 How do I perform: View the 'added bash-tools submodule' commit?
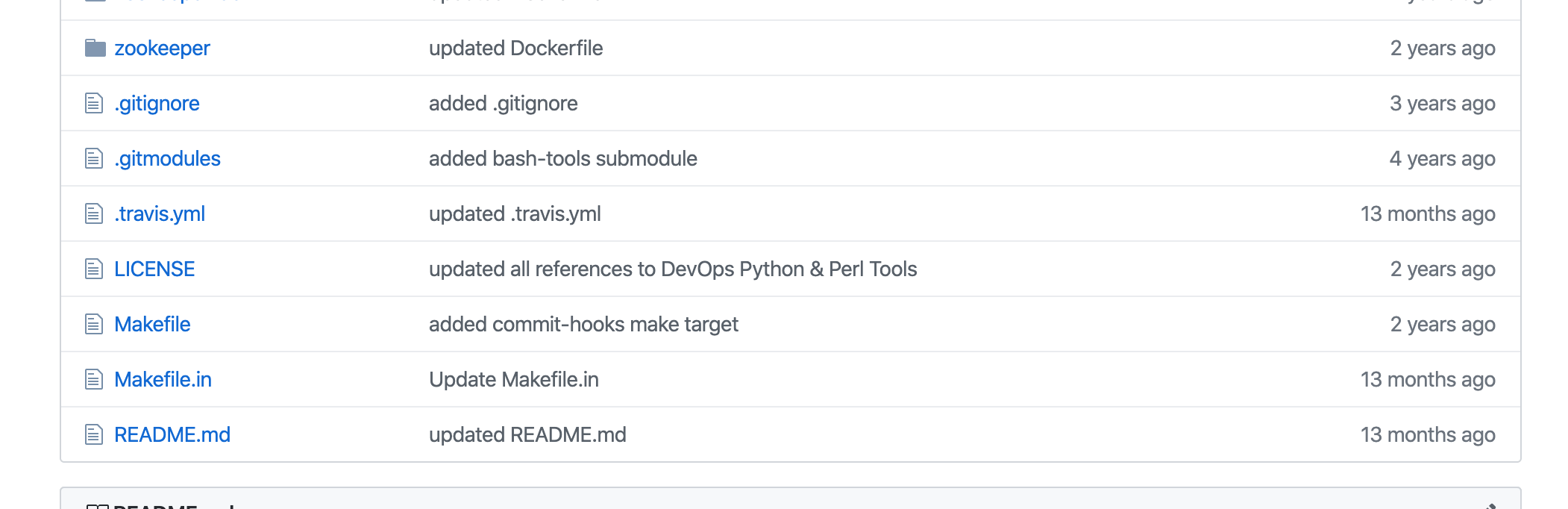tap(563, 158)
